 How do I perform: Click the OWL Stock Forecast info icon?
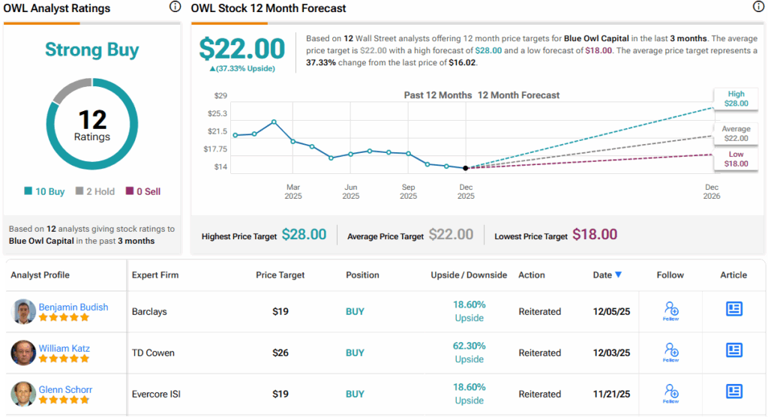[757, 7]
